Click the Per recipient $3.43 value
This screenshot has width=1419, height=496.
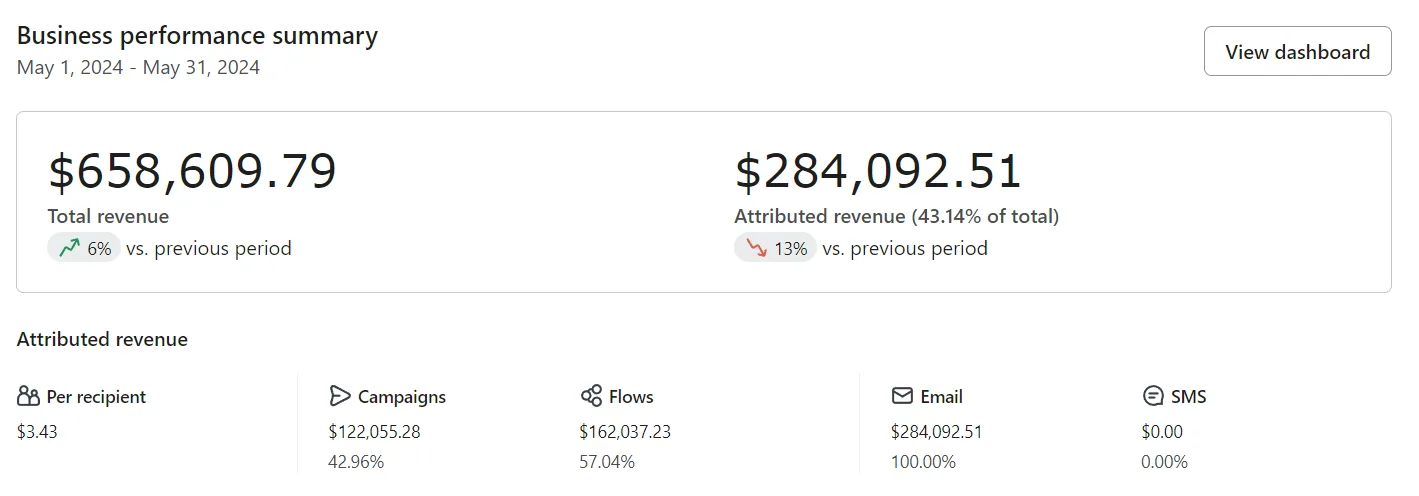click(37, 432)
